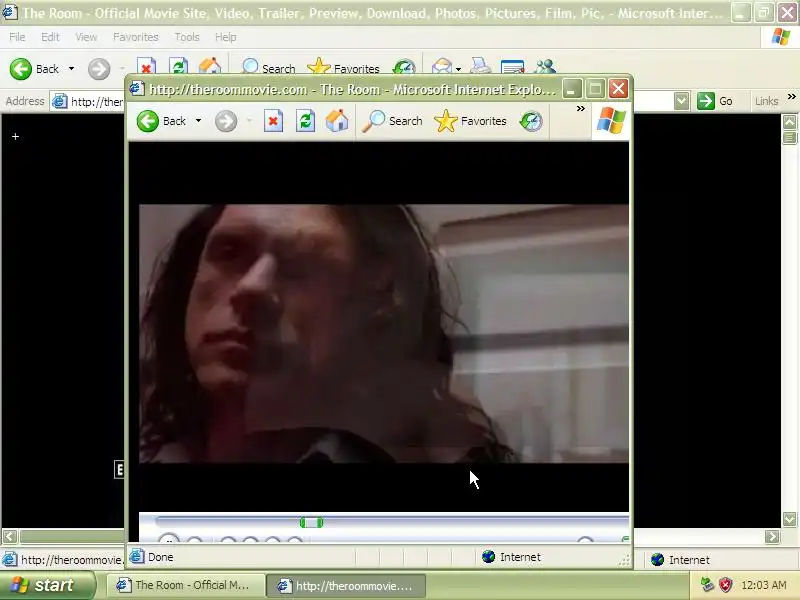Open the Favorites menu
This screenshot has width=800, height=600.
coord(136,37)
